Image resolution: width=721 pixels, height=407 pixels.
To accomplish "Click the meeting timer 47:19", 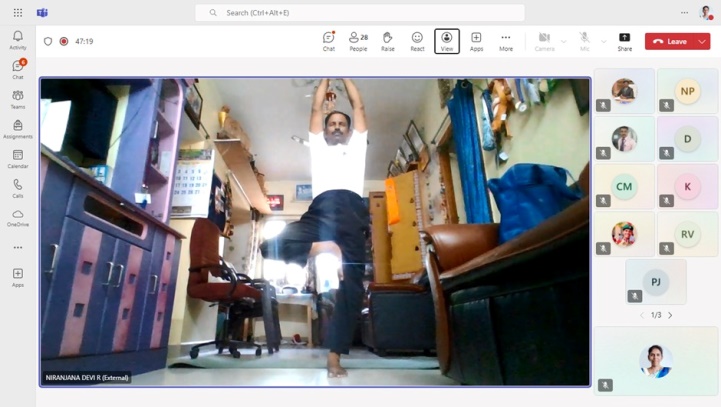I will pos(84,41).
